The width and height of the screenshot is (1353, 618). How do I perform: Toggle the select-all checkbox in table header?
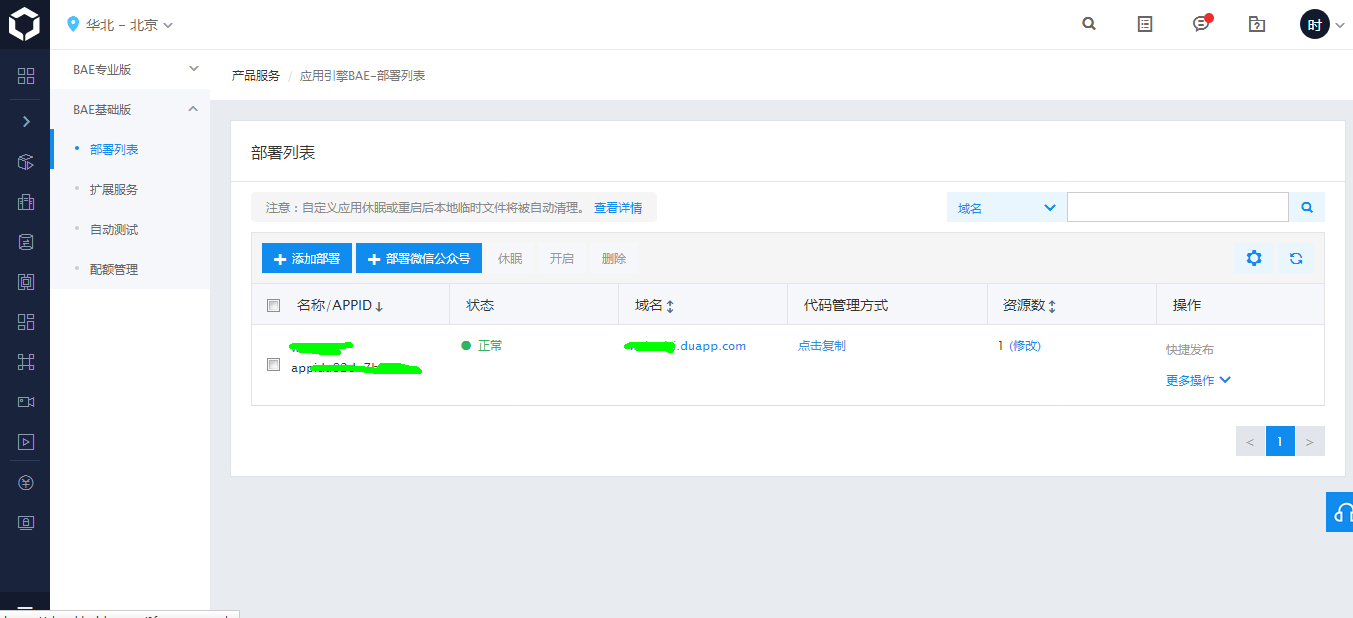273,306
